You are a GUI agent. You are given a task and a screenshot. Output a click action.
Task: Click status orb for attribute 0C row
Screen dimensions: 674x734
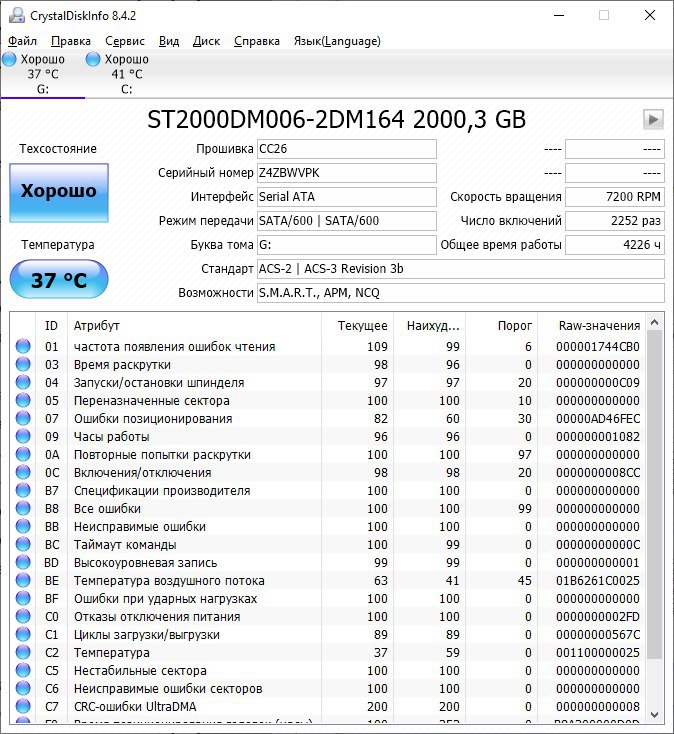coord(23,472)
